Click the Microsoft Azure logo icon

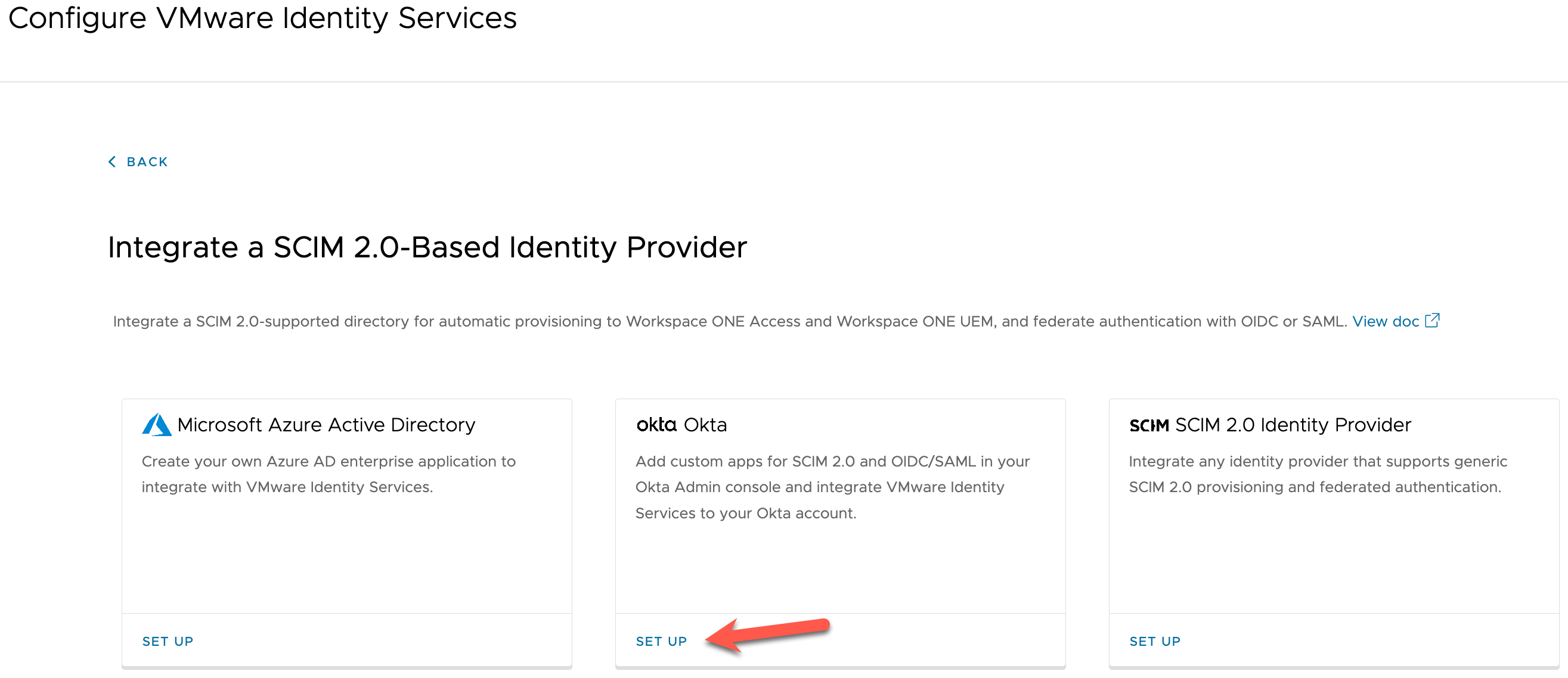tap(156, 425)
